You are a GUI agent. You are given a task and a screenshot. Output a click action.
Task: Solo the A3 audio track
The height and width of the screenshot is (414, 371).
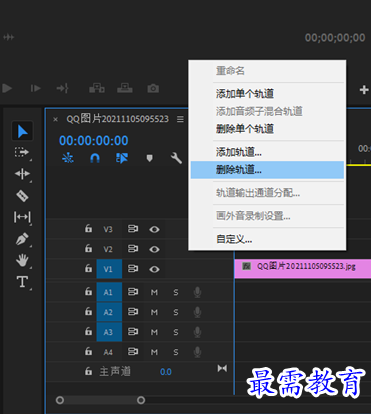[176, 333]
